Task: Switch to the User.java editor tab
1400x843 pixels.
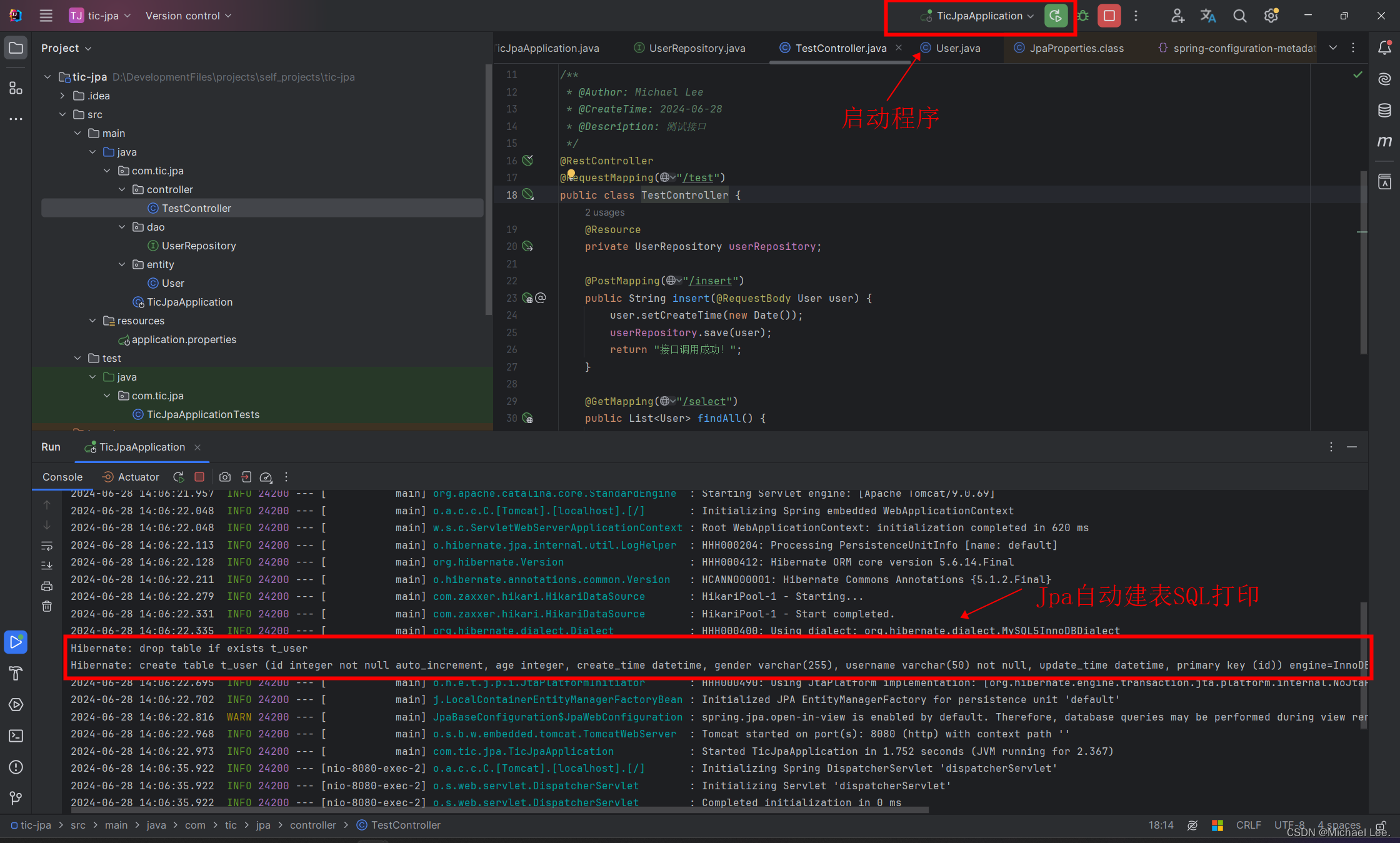Action: pos(957,48)
